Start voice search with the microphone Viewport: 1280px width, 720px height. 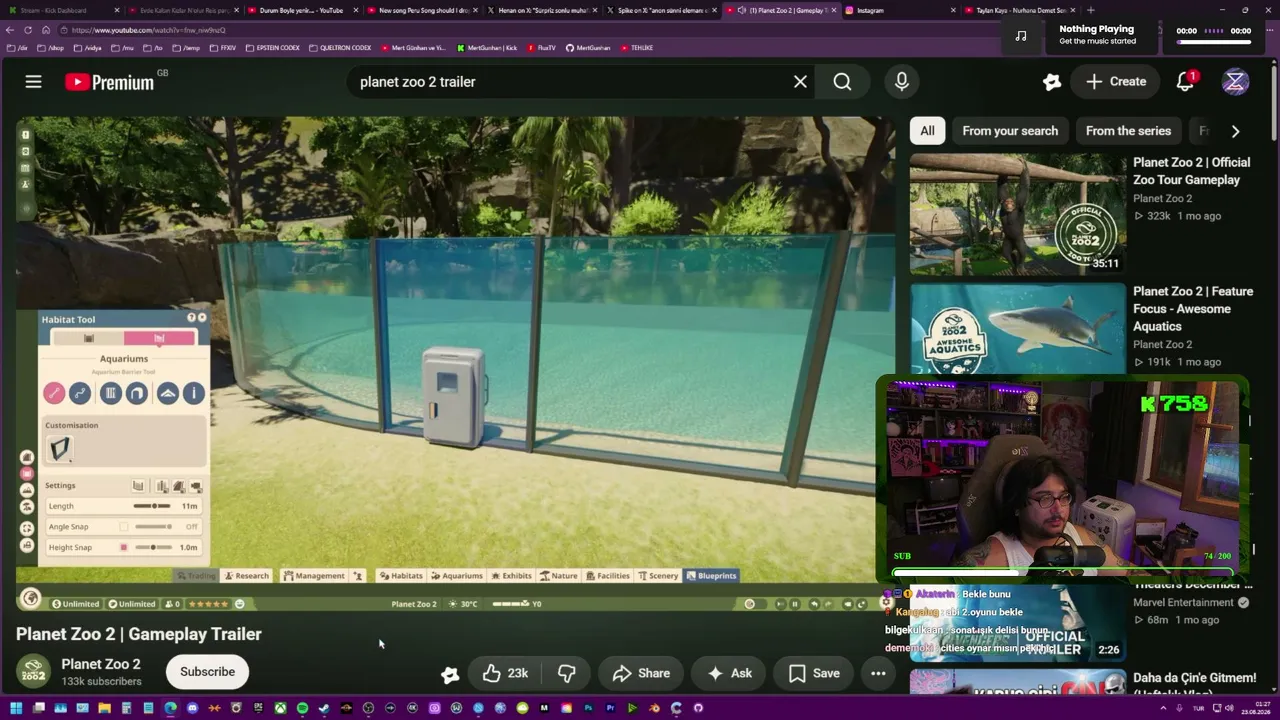coord(901,82)
